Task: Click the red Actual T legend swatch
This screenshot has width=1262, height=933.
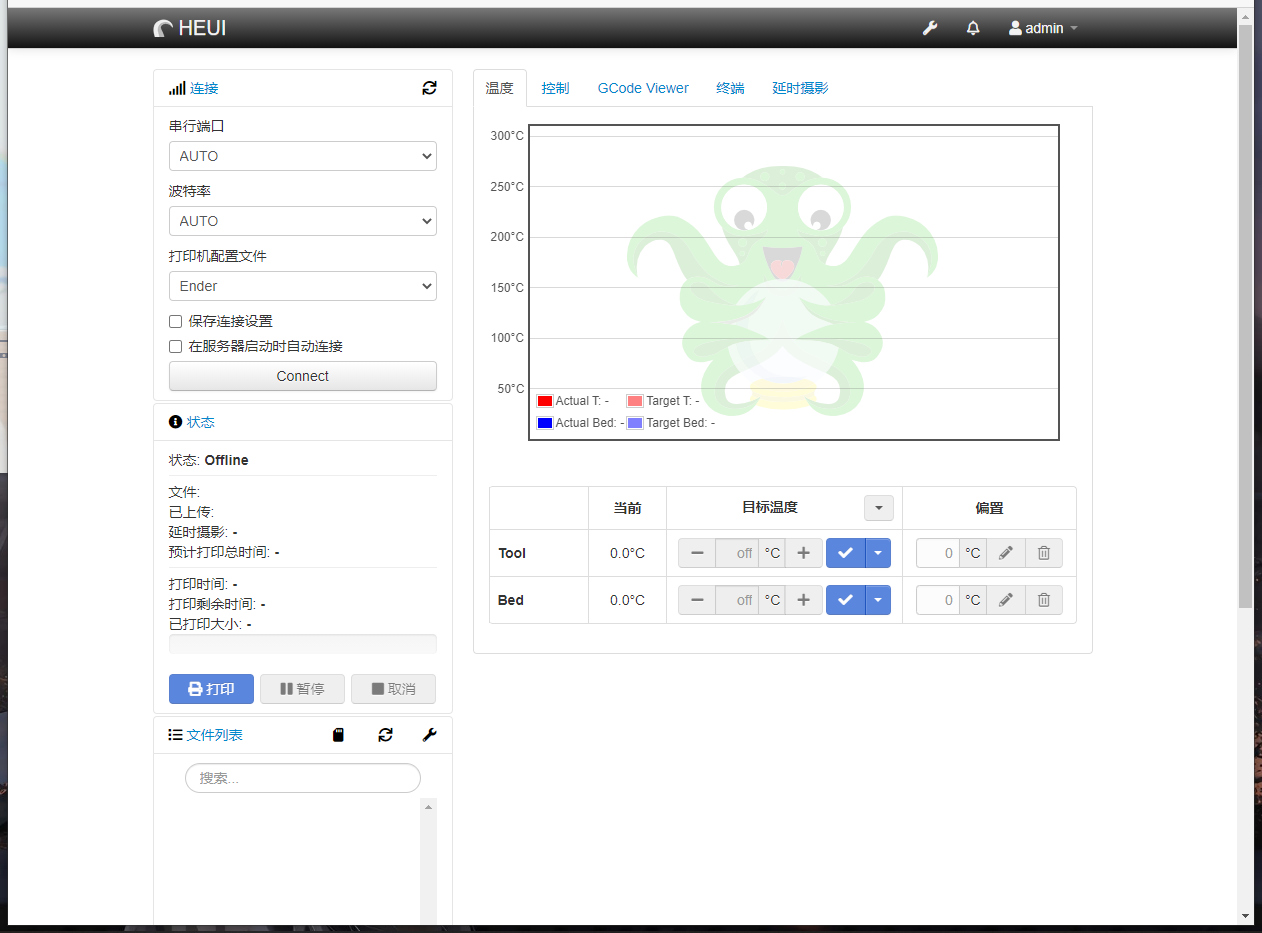Action: [543, 400]
